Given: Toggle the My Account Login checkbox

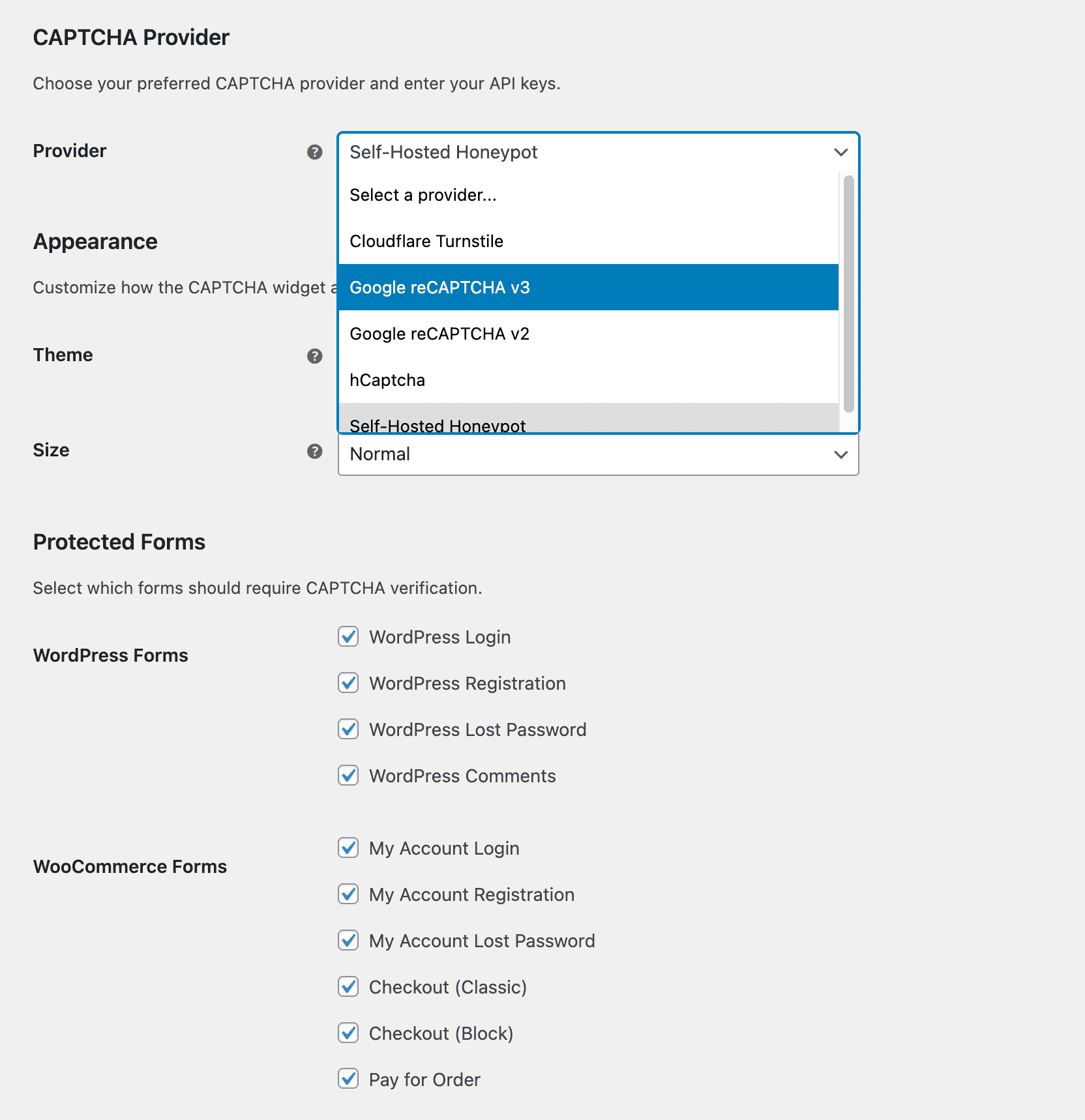Looking at the screenshot, I should point(348,847).
